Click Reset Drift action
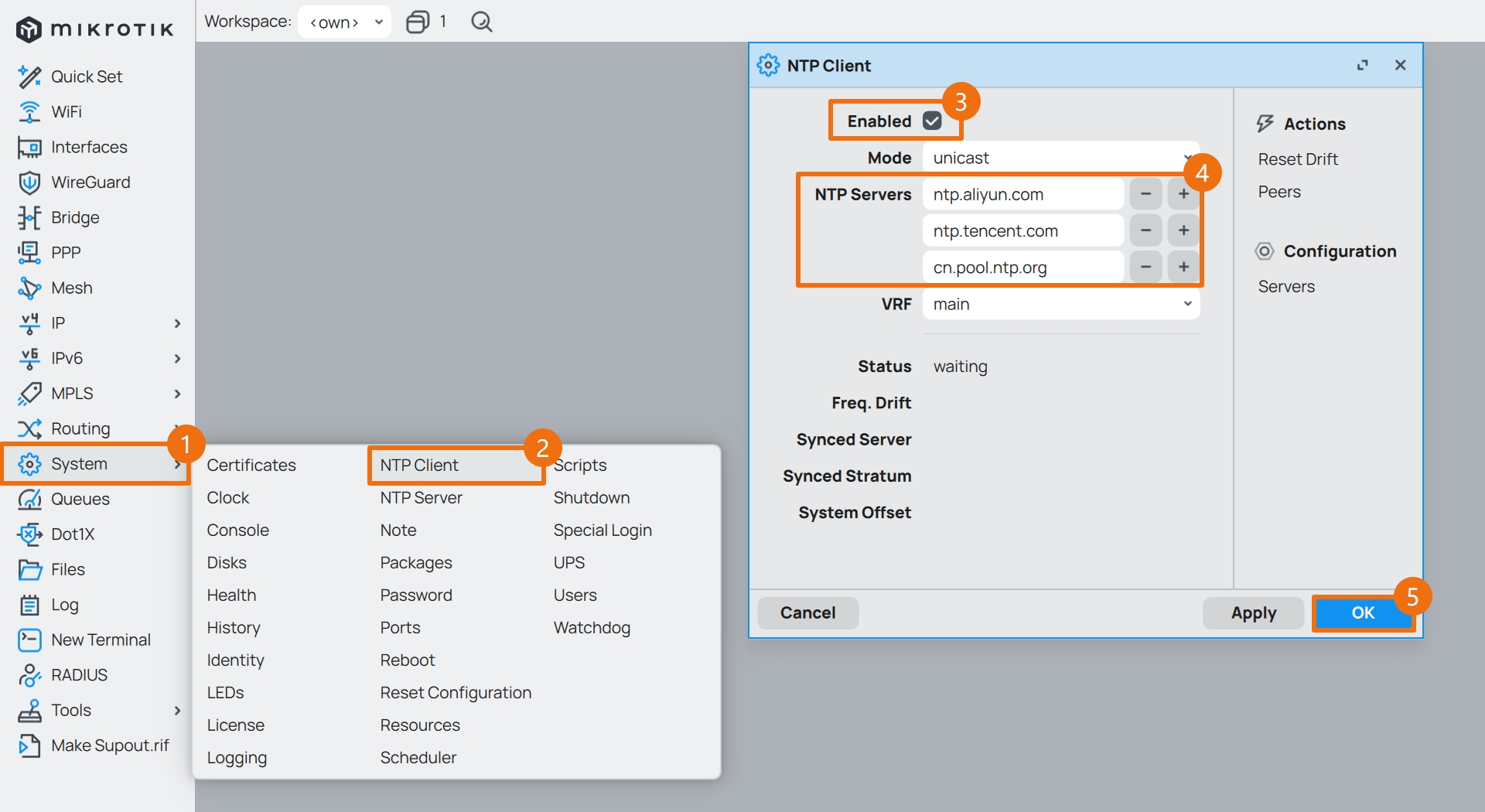1485x812 pixels. (1298, 159)
